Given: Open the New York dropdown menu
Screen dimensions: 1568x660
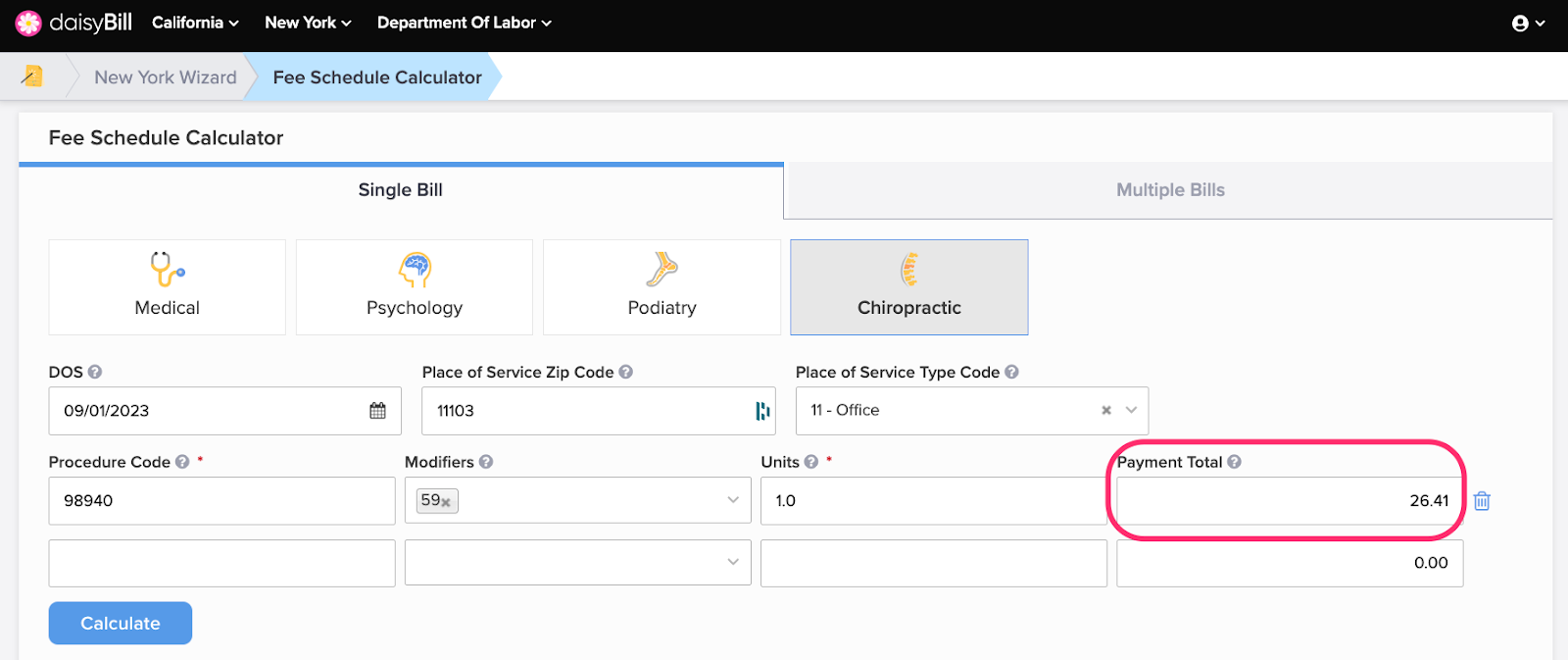Looking at the screenshot, I should [x=308, y=23].
